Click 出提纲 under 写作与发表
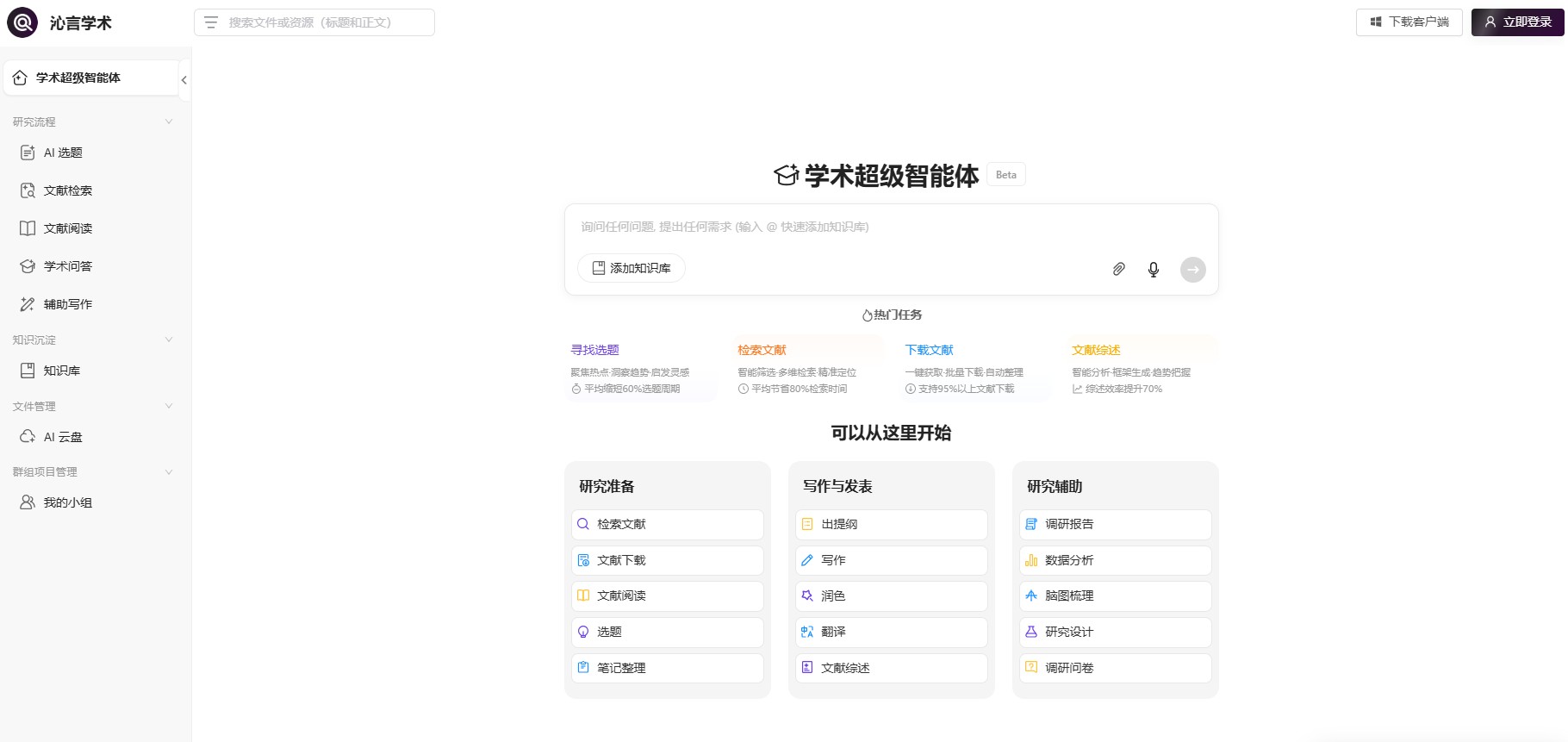1568x742 pixels. tap(892, 525)
